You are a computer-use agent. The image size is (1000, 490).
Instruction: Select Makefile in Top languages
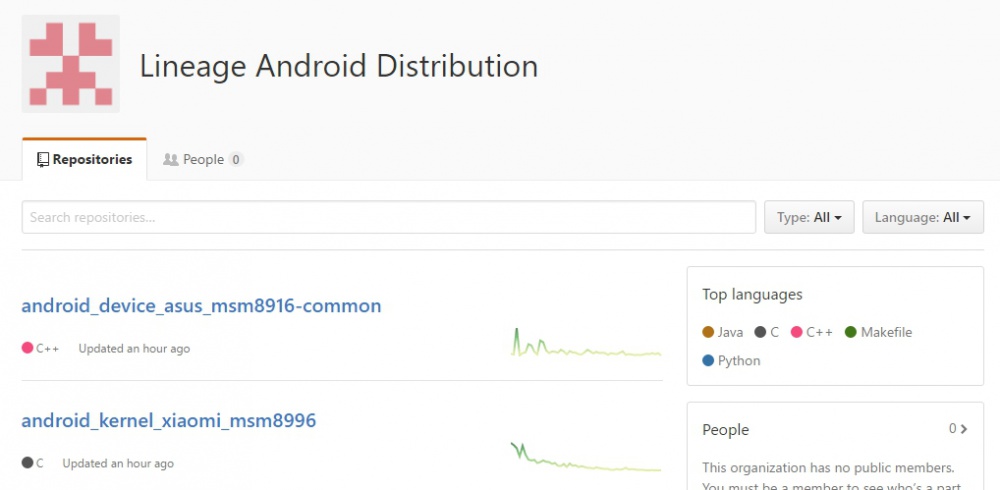(879, 332)
